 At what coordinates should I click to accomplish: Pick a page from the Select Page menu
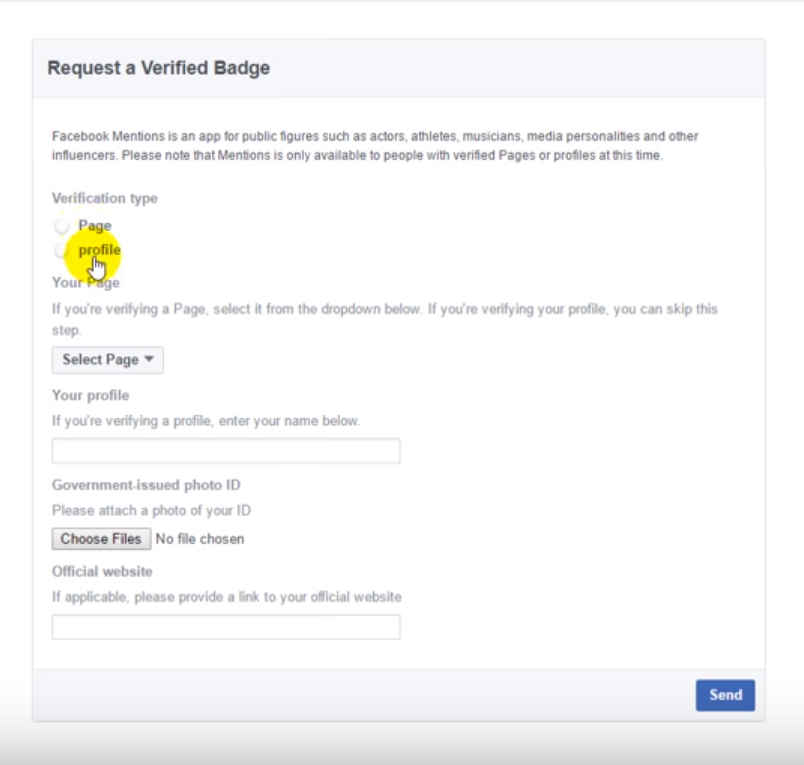coord(107,359)
